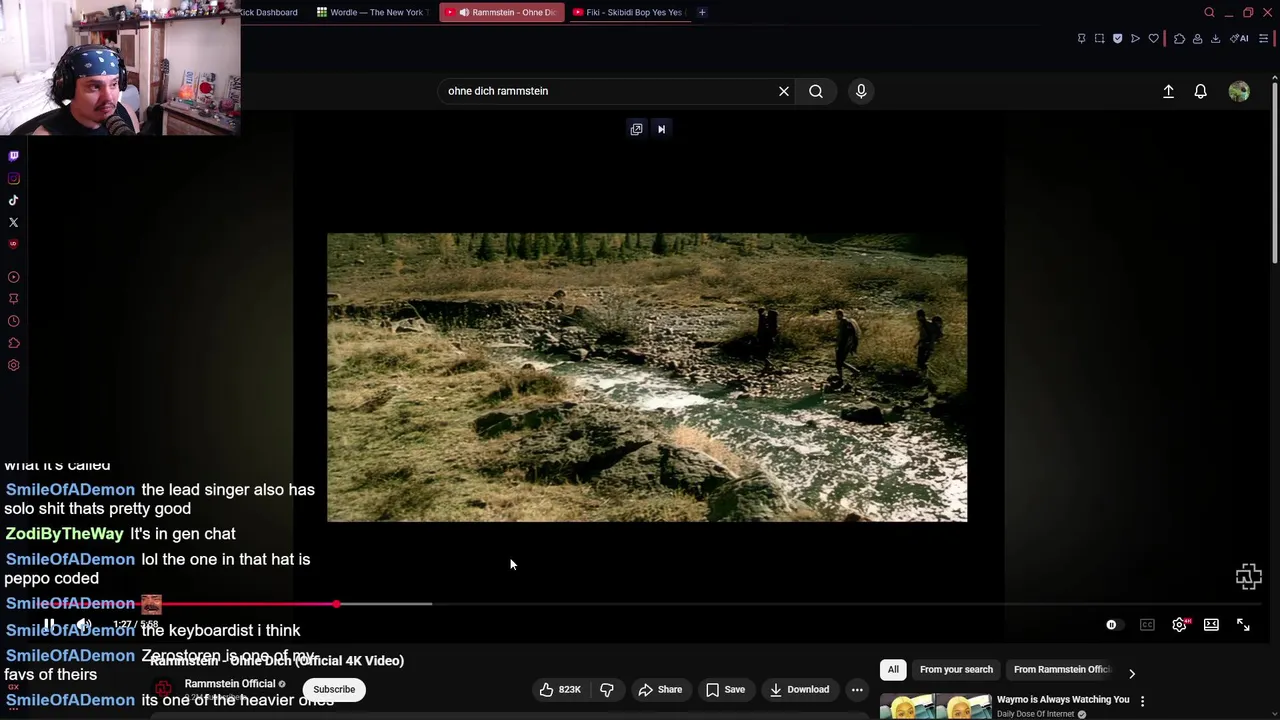The image size is (1280, 720).
Task: Toggle theater mode in the player
Action: (1211, 625)
